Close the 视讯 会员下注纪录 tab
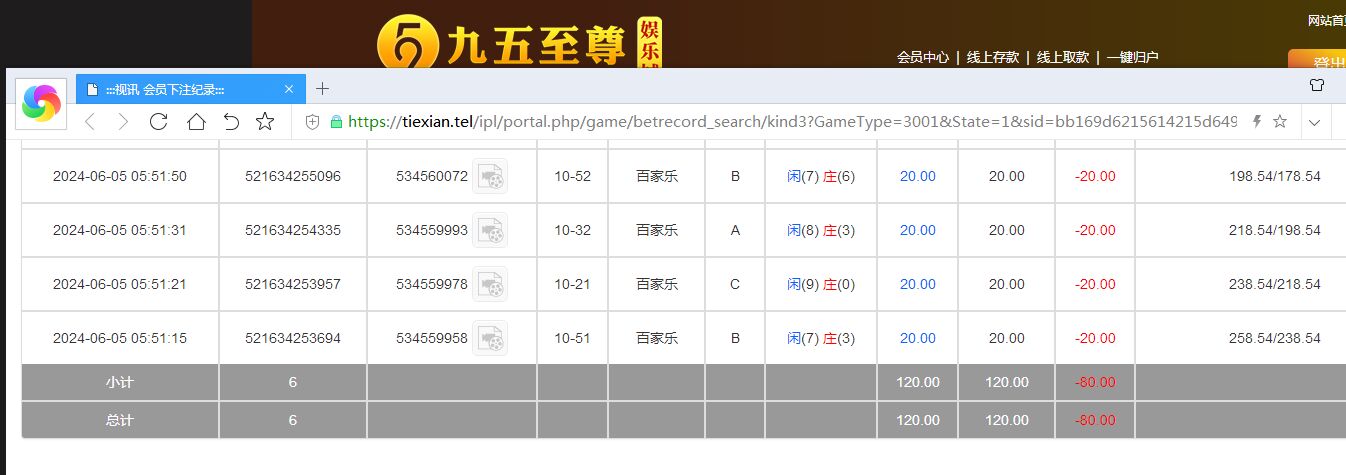Viewport: 1346px width, 475px height. pos(289,89)
